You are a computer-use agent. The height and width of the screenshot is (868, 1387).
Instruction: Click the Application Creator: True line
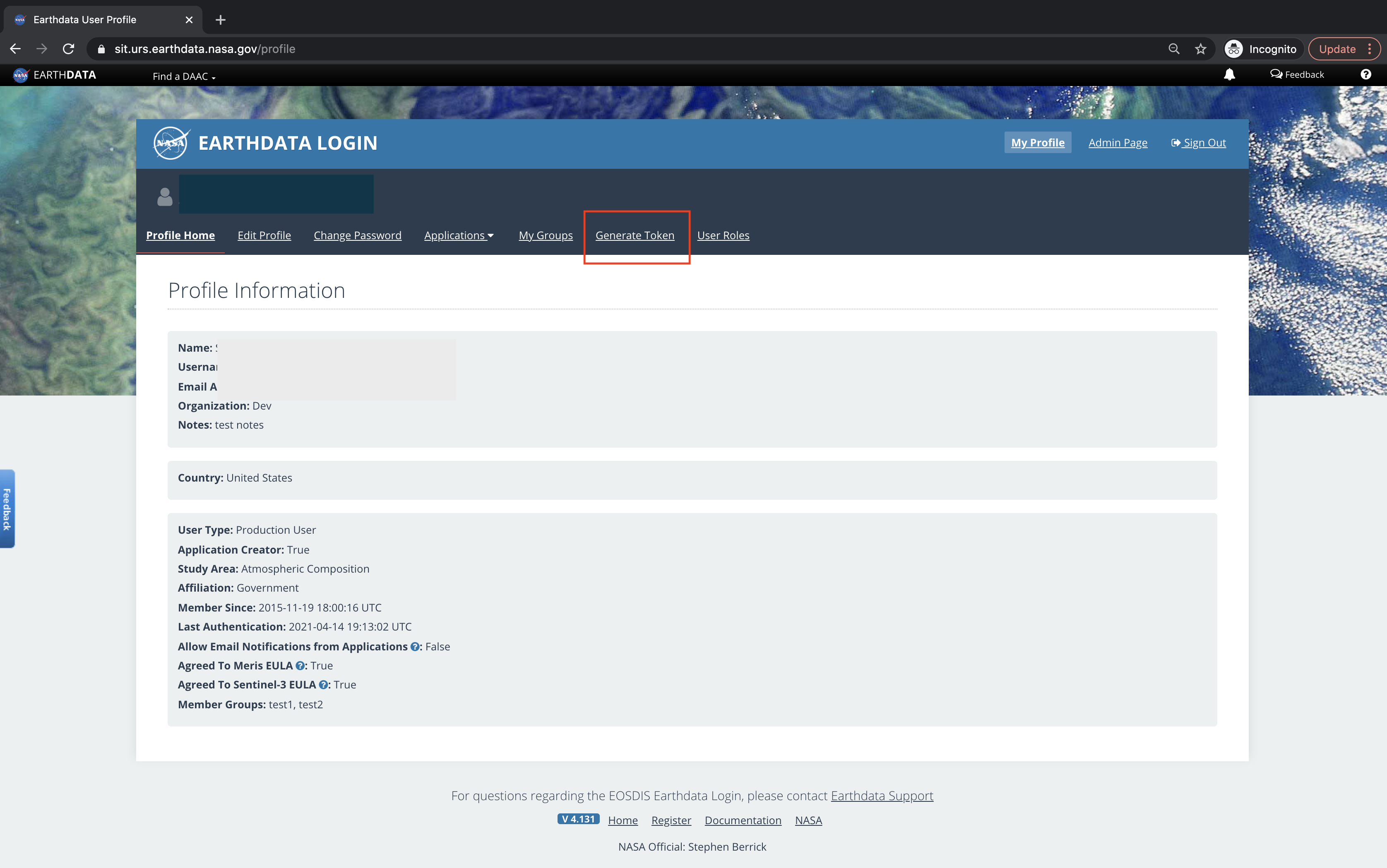click(243, 549)
